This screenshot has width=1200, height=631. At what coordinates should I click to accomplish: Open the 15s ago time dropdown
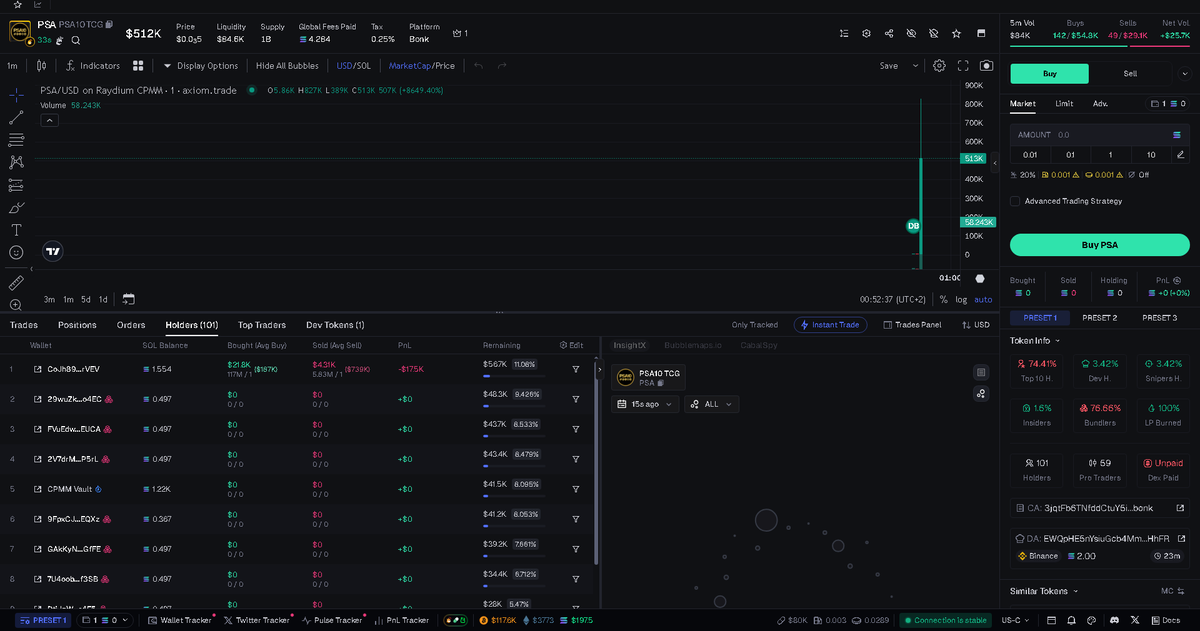point(645,404)
